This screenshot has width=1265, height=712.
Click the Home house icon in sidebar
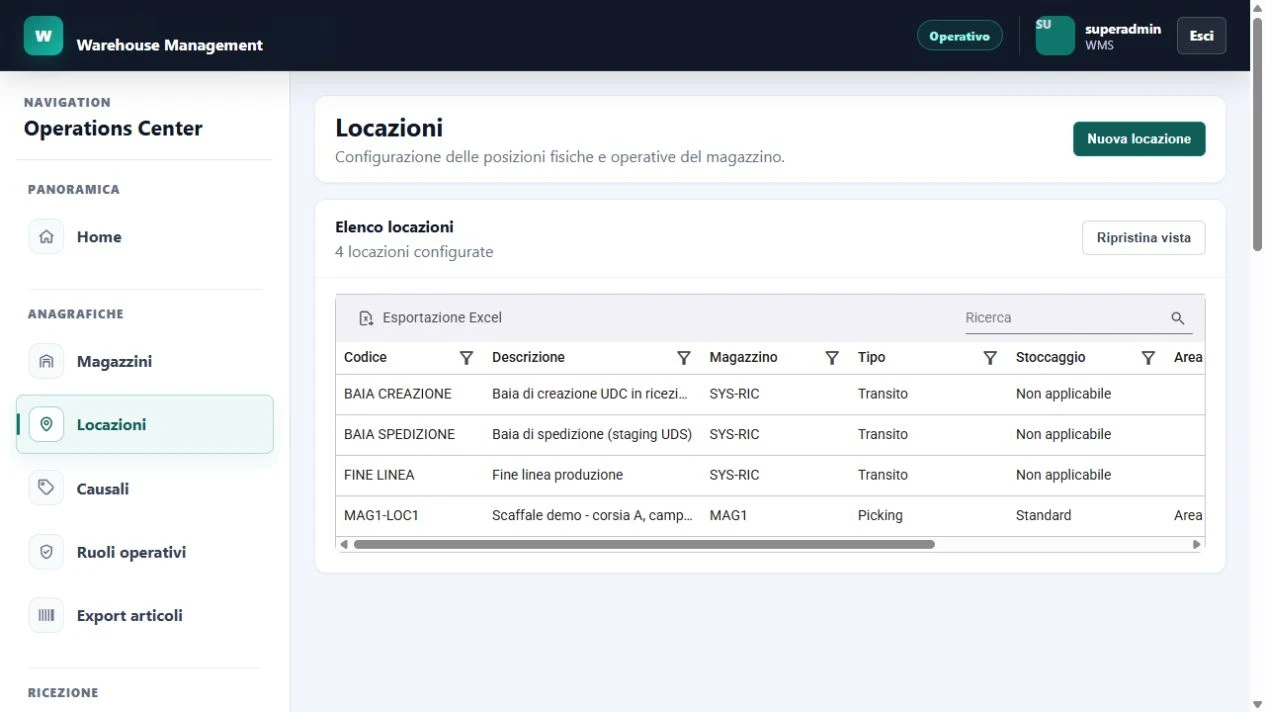pos(46,237)
